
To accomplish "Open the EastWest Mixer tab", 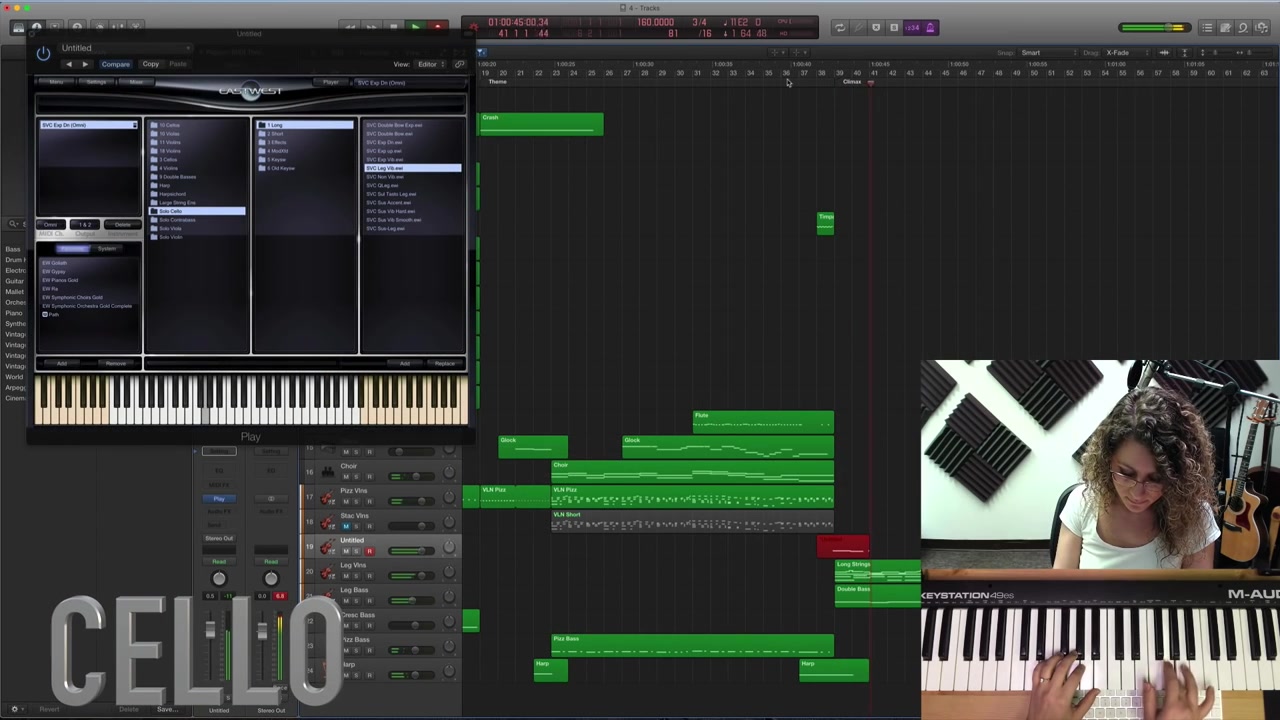I will tap(135, 82).
